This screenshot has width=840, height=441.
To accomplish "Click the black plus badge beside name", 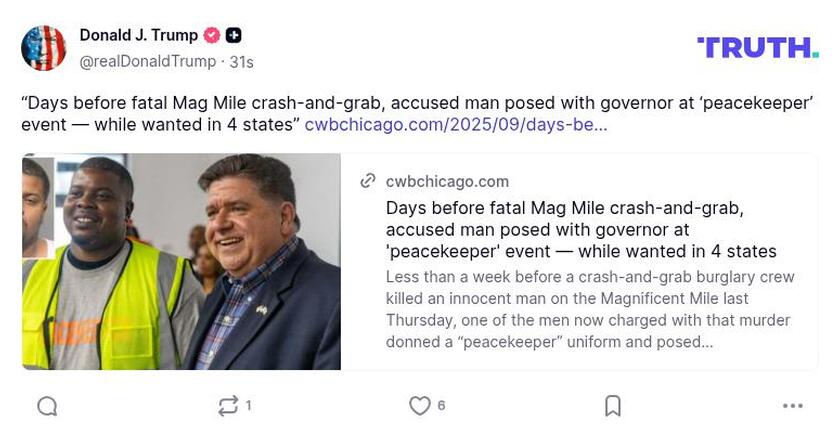I will [233, 35].
